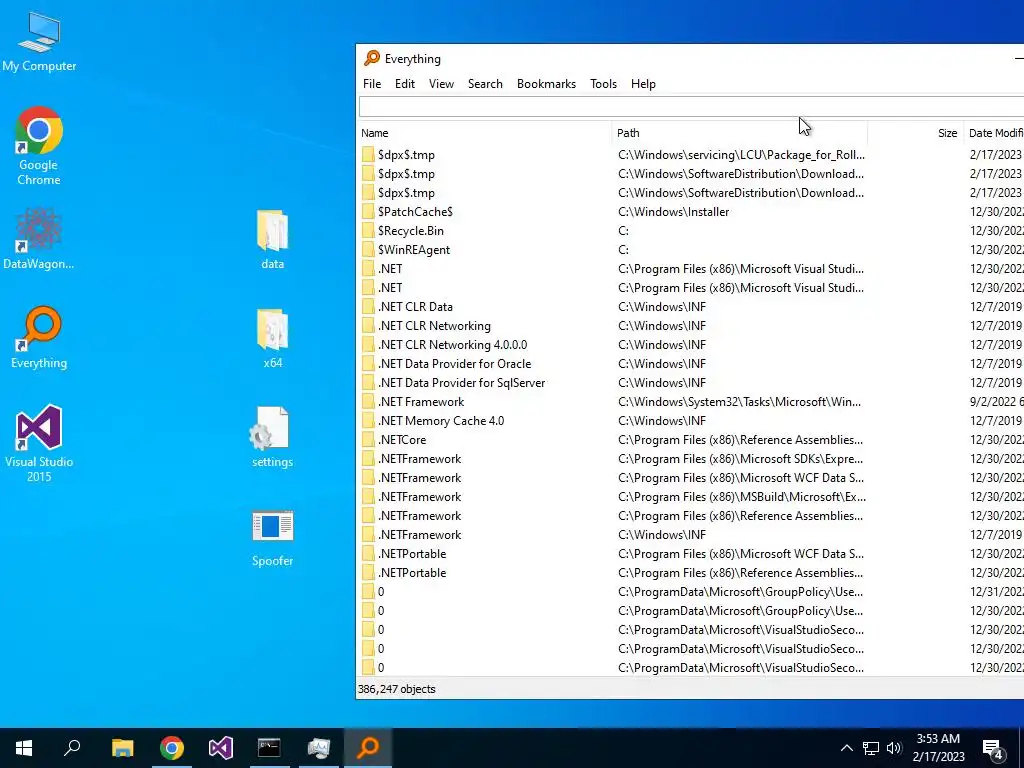Viewport: 1024px width, 768px height.
Task: Select .NET Data Provider for SqlServer
Action: pyautogui.click(x=691, y=382)
